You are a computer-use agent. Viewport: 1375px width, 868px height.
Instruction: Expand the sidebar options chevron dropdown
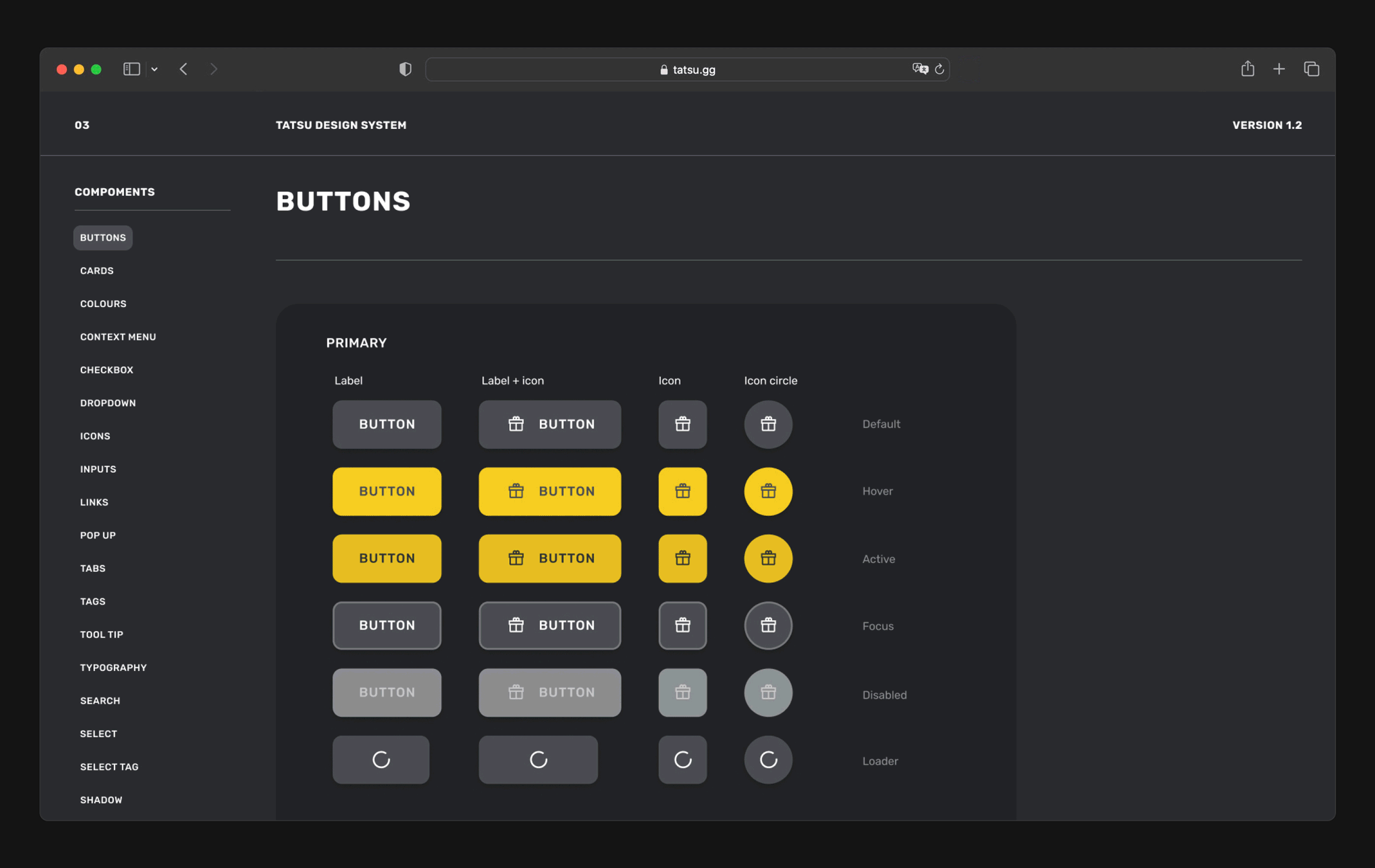click(155, 69)
